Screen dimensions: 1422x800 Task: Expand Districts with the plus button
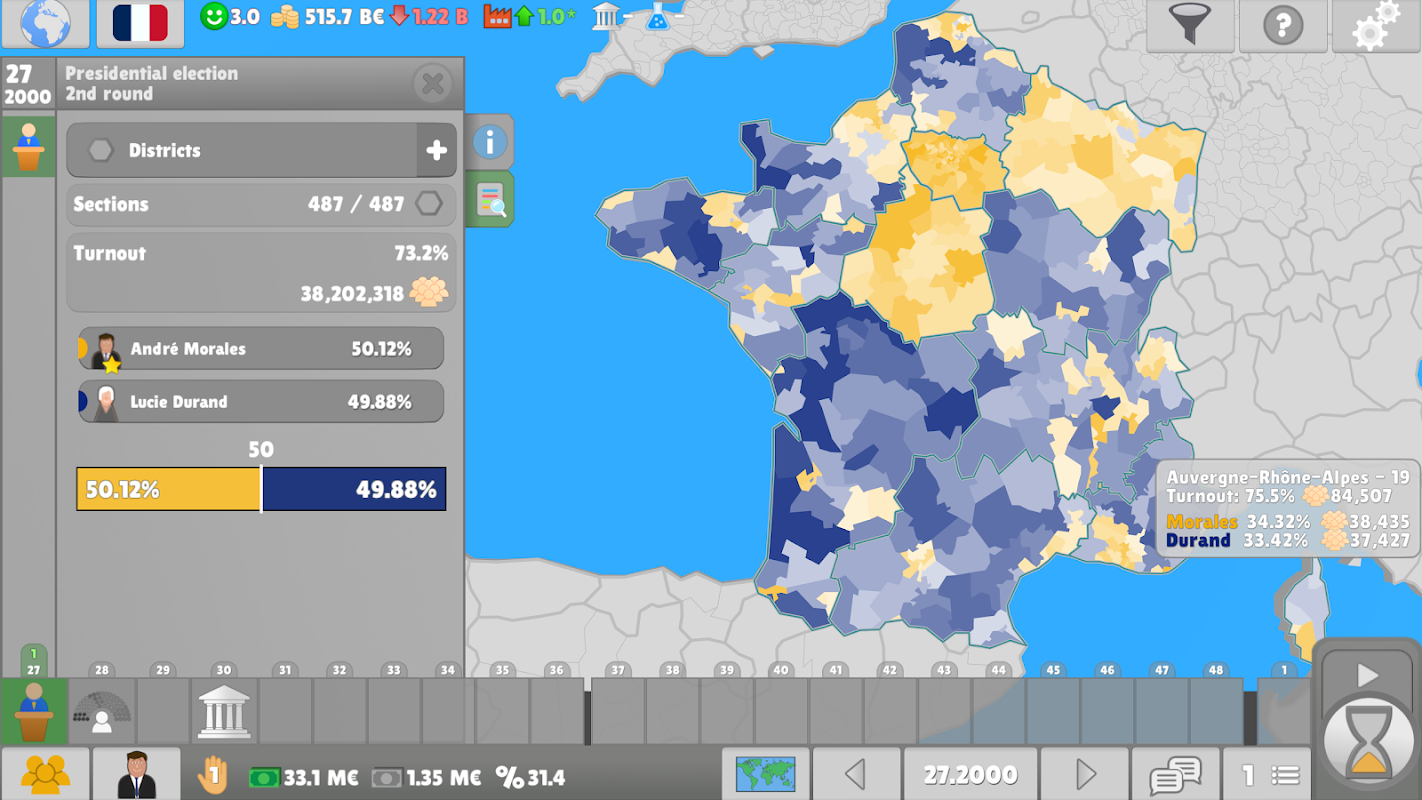click(436, 150)
